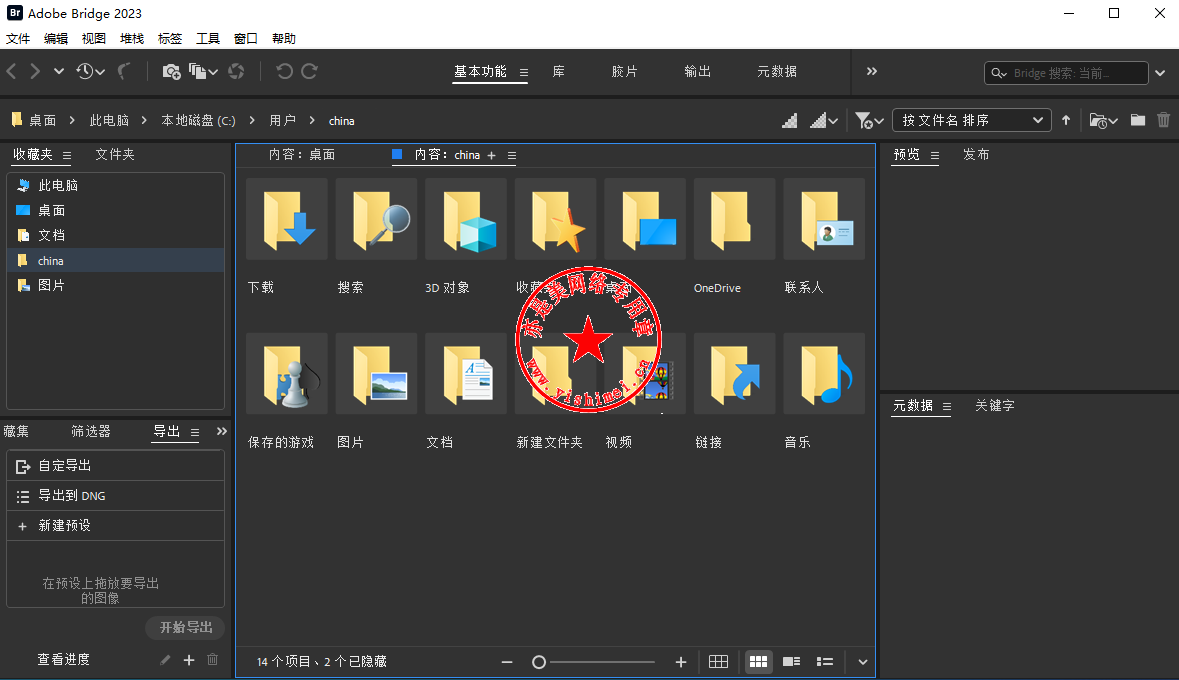Select 此电脑 in favorites
Screen dimensions: 1179x680
click(x=116, y=185)
